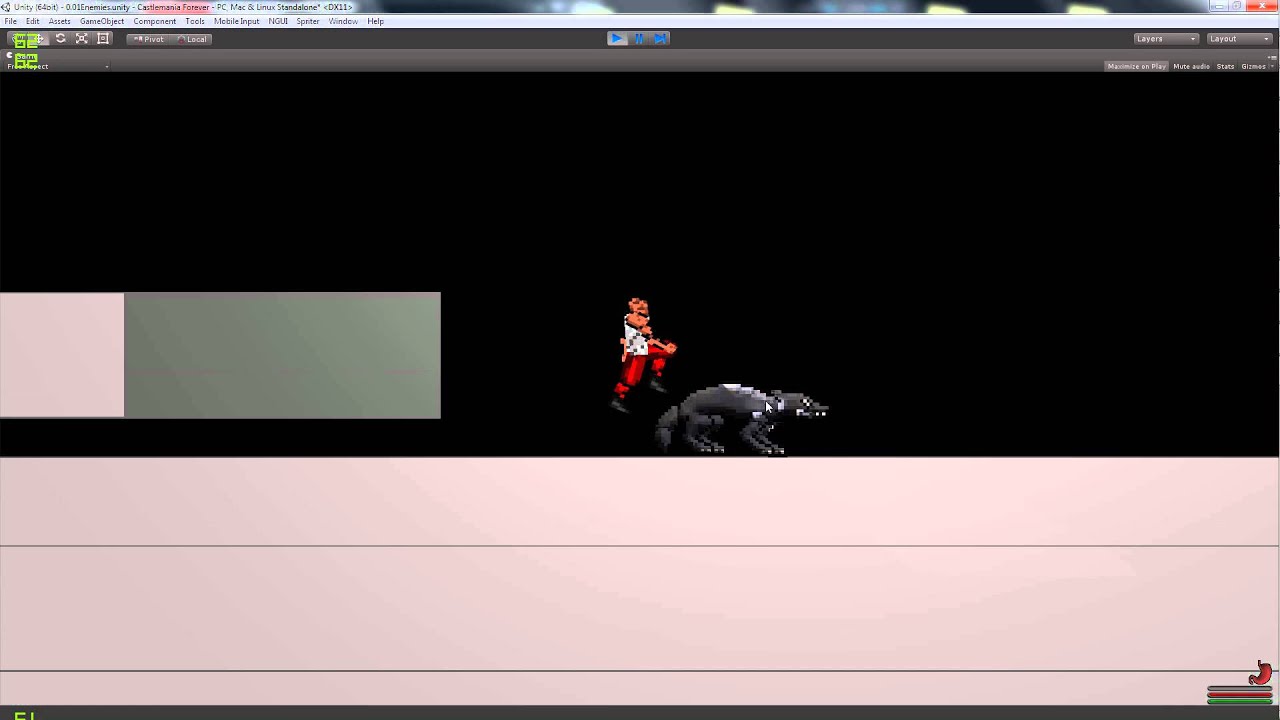Image resolution: width=1280 pixels, height=720 pixels.
Task: Open the Free Aspect resolution dropdown
Action: tap(57, 66)
